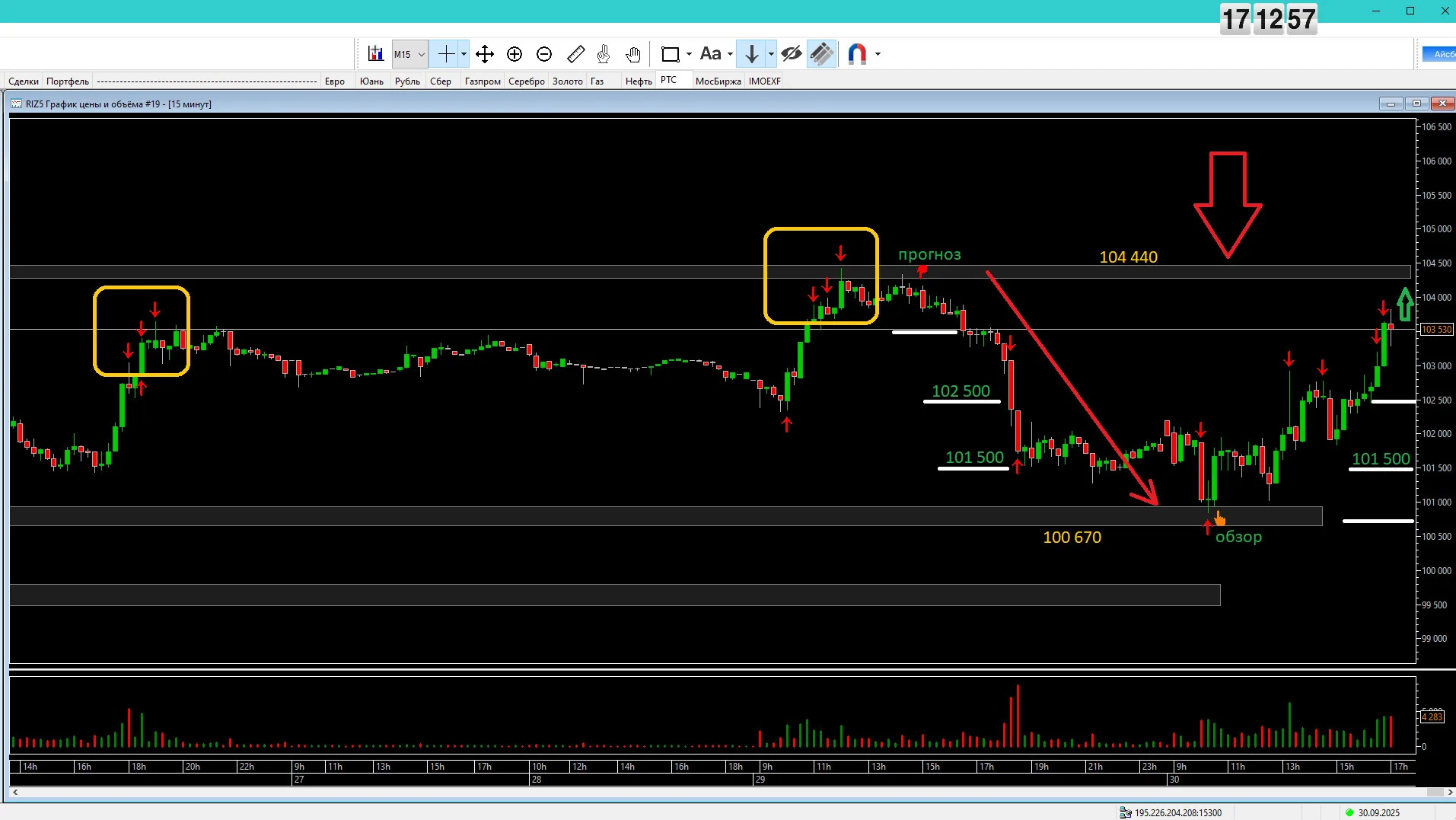The image size is (1456, 820).
Task: Click the zoom in magnifier icon
Action: coord(515,54)
